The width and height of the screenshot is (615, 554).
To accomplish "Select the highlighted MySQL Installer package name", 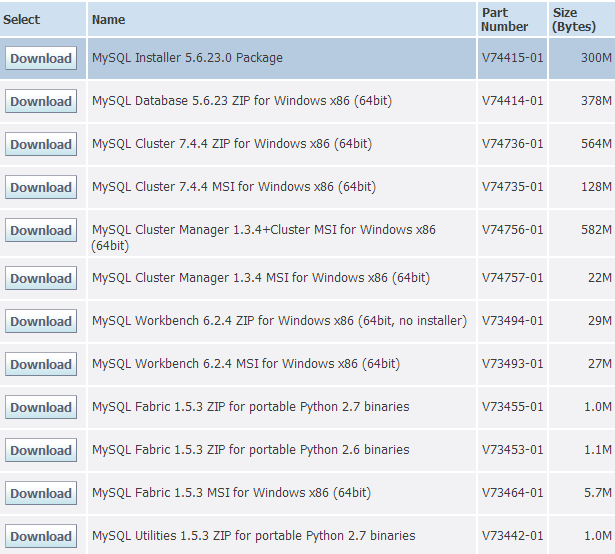I will click(x=187, y=58).
